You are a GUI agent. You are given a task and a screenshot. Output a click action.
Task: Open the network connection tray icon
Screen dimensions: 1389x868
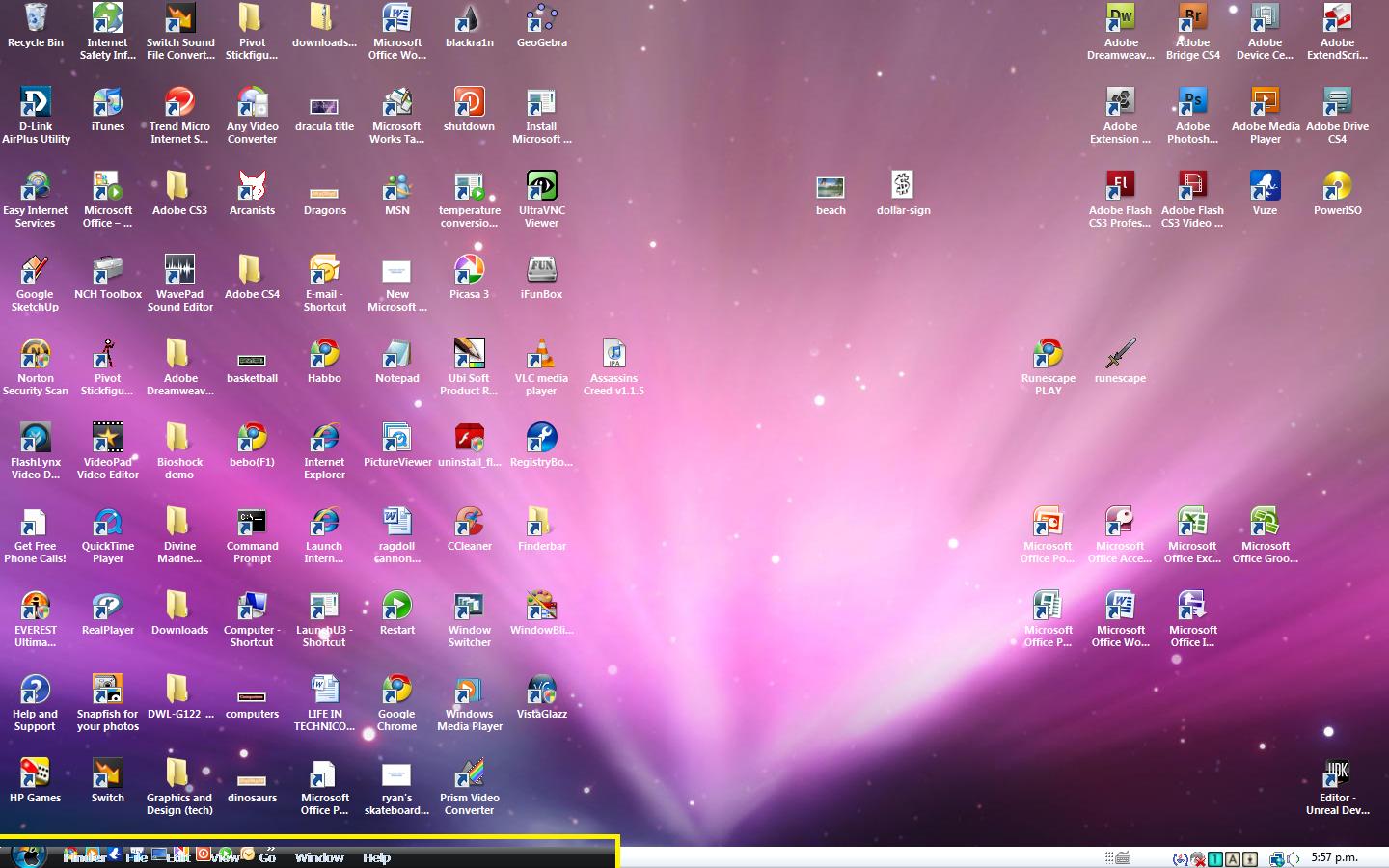pyautogui.click(x=1276, y=858)
